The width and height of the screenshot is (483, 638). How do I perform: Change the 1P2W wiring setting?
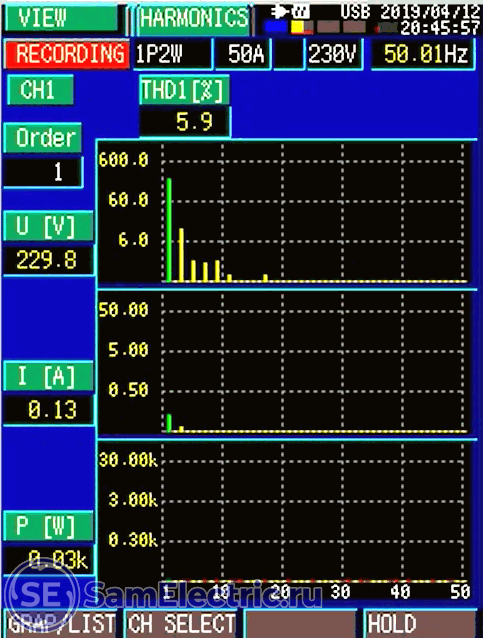point(173,54)
